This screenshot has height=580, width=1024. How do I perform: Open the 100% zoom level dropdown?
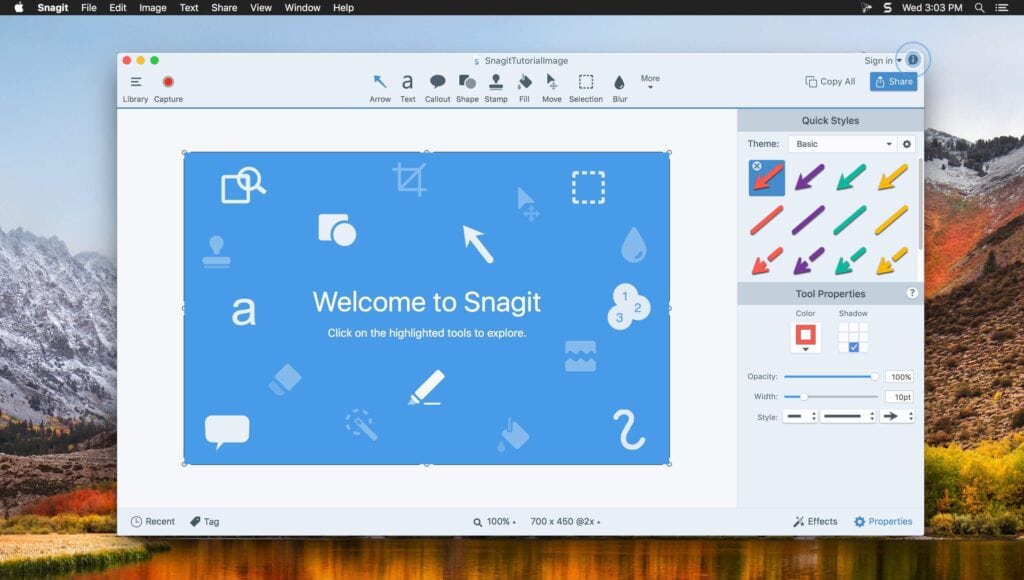494,521
